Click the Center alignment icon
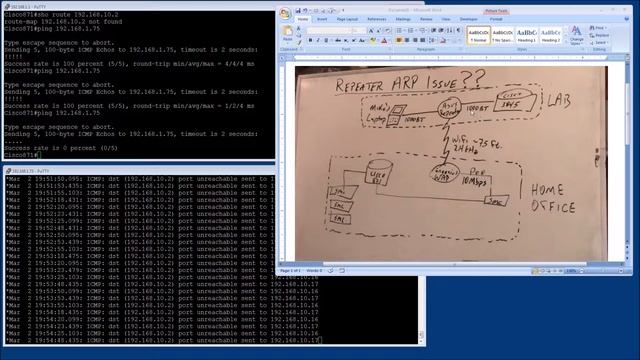Image resolution: width=640 pixels, height=360 pixels. [407, 40]
